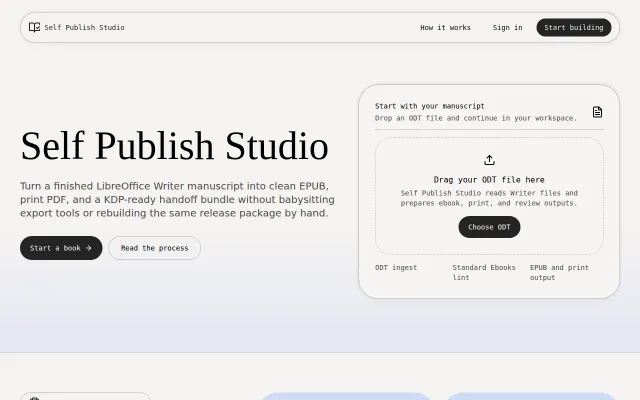
Task: Click the upload icon in drop zone
Action: tap(489, 160)
